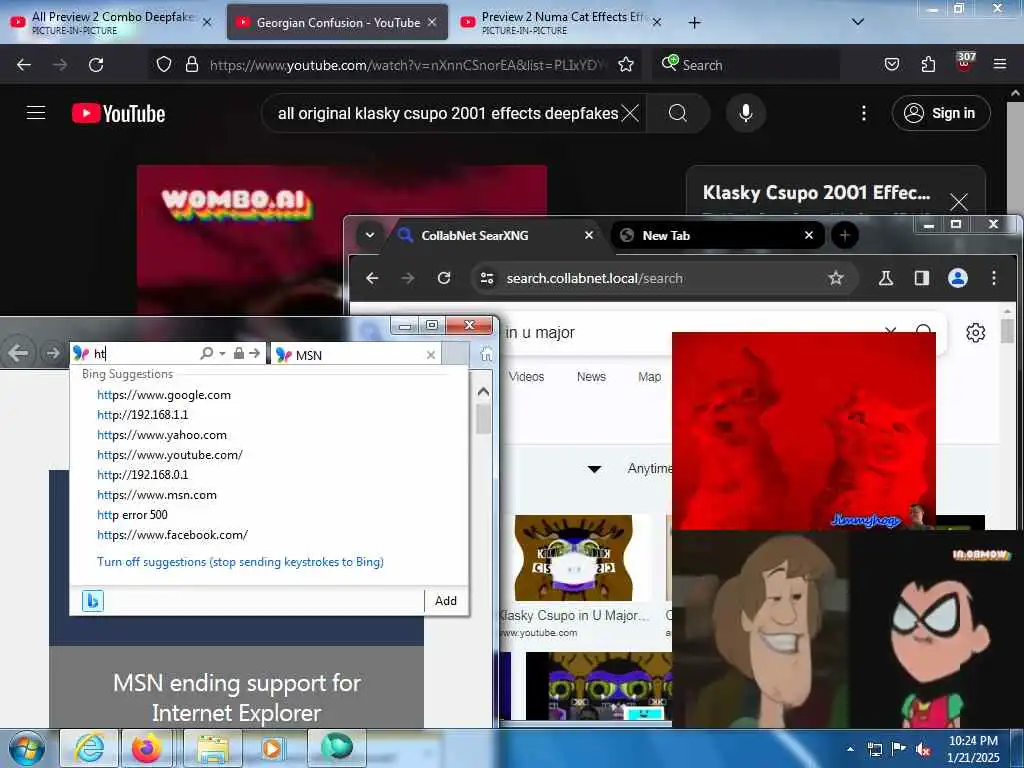Clear the YouTube search text

630,113
